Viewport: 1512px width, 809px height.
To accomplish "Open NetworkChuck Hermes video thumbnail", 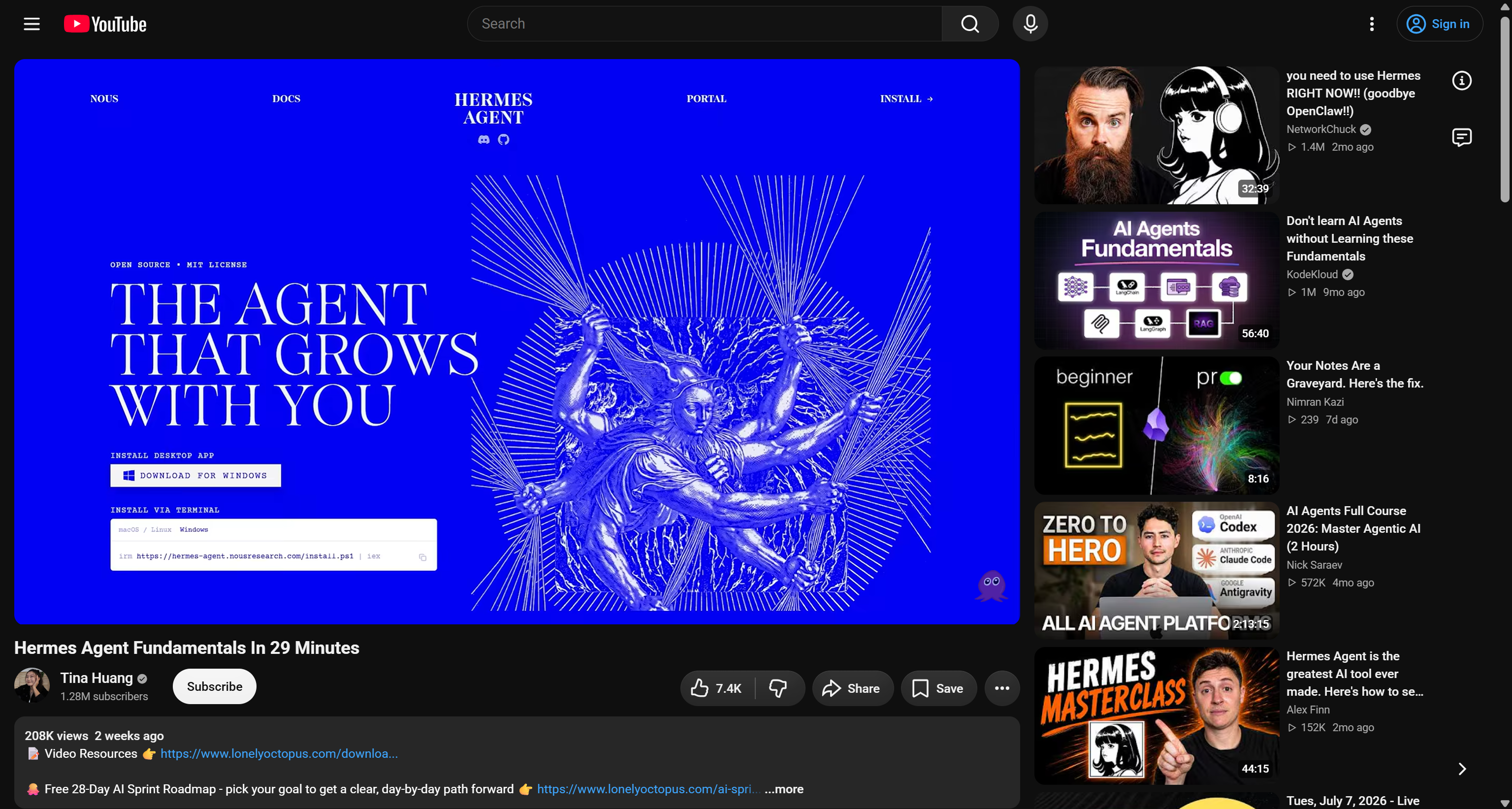I will click(1157, 135).
